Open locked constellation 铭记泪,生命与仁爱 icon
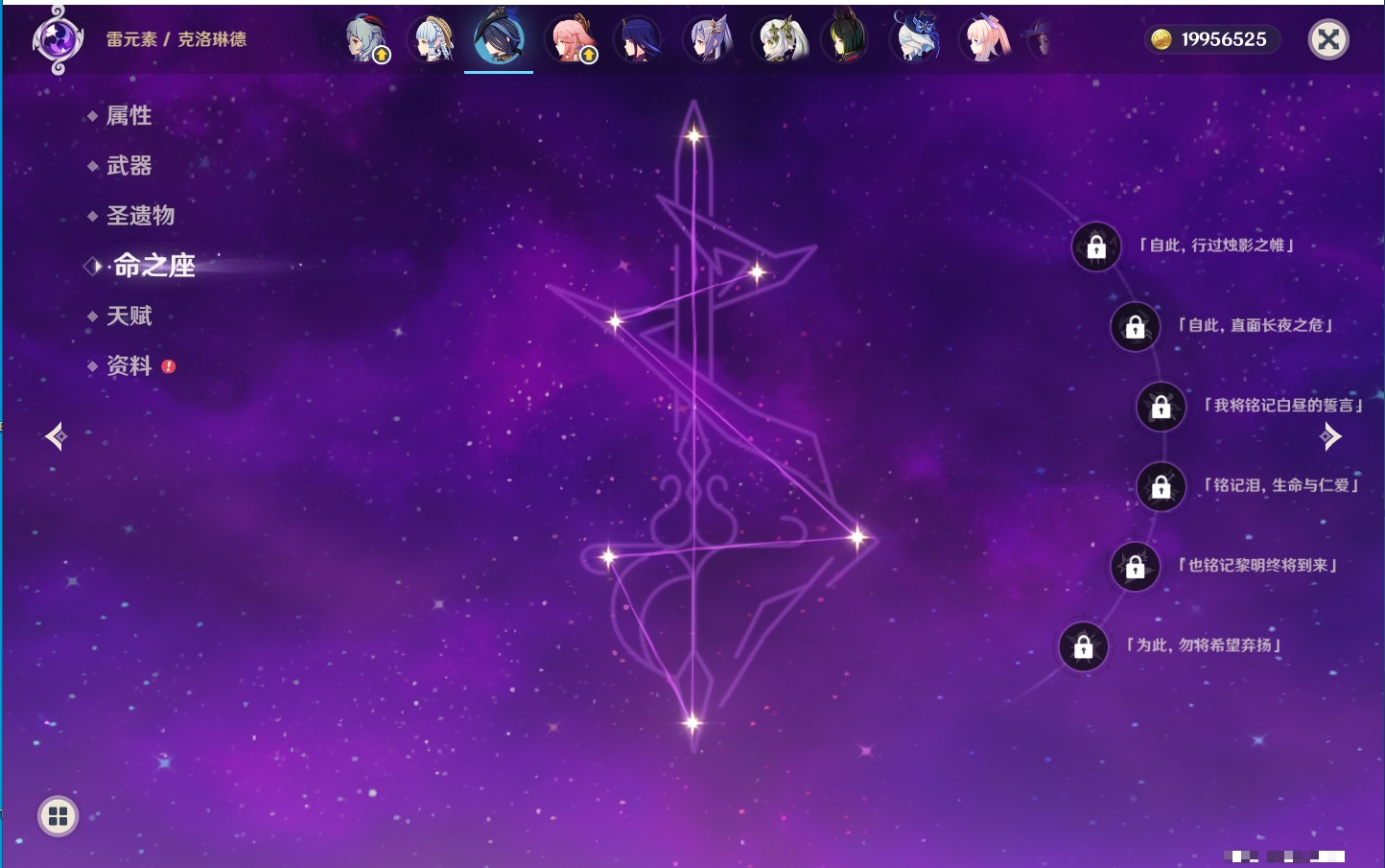Screen dimensions: 1385x868 (x=1161, y=487)
